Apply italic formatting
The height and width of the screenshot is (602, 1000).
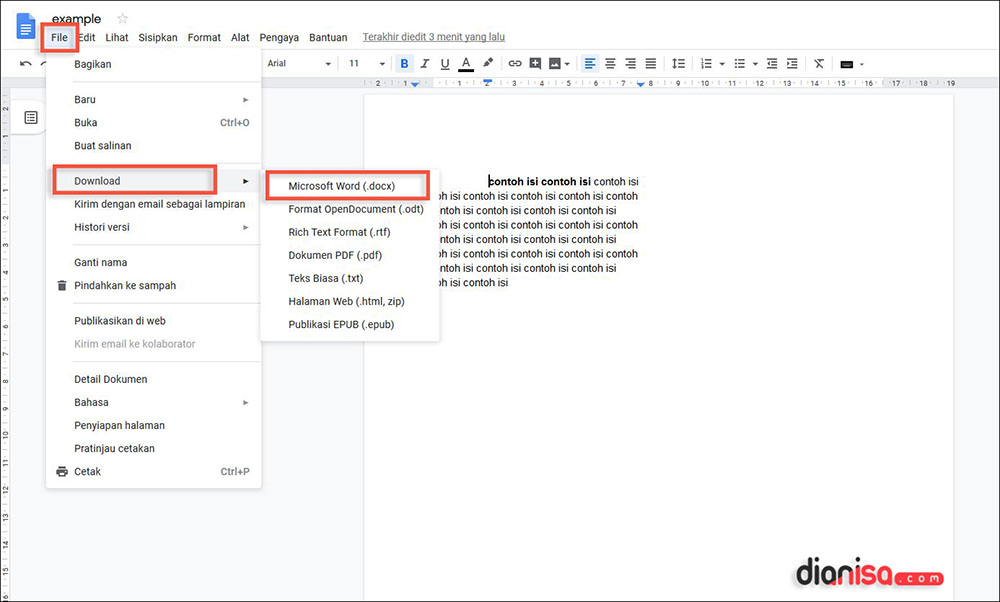(x=426, y=63)
